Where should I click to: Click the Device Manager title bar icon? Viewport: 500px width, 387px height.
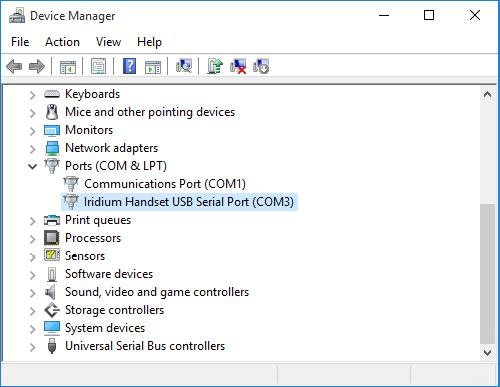17,15
